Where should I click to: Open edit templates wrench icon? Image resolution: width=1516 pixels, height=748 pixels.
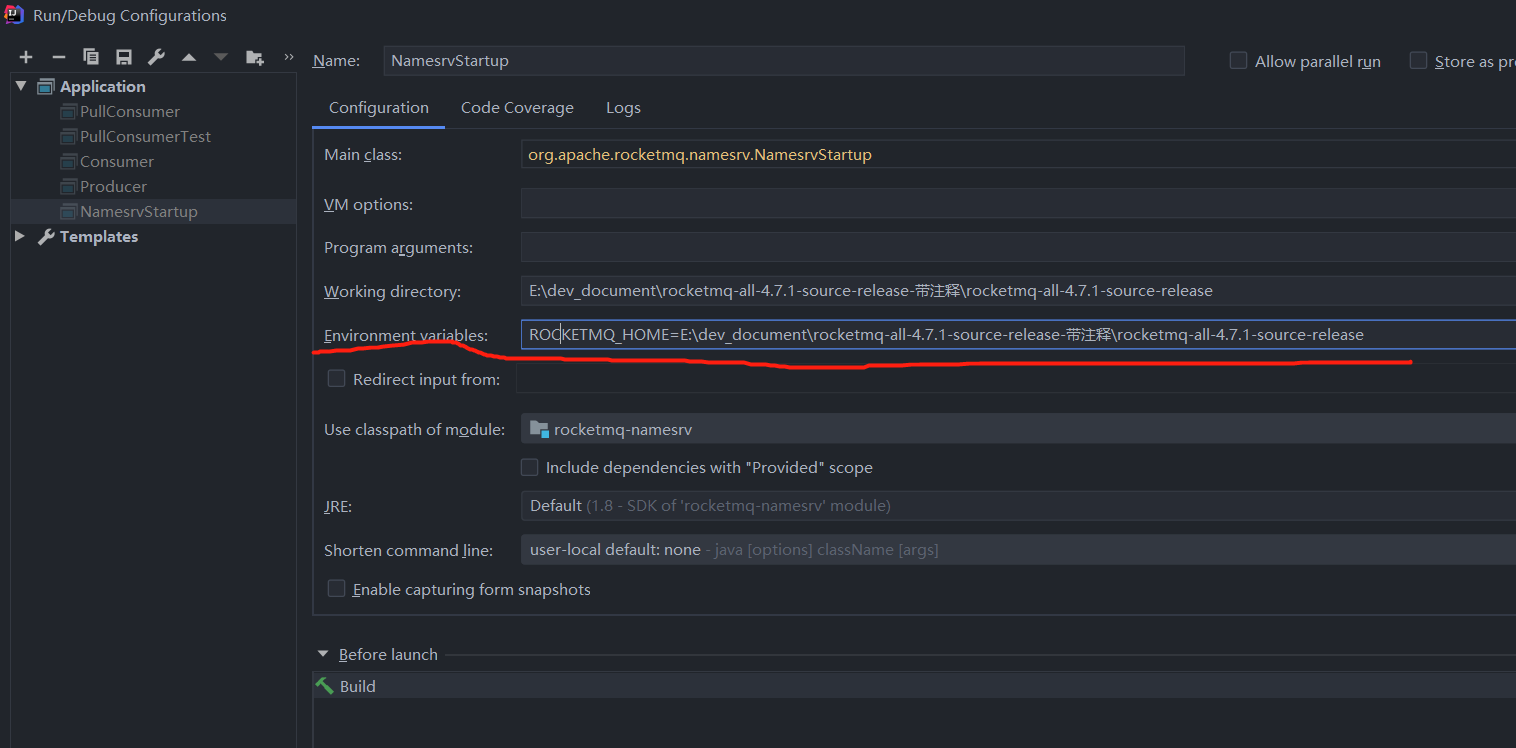[x=156, y=57]
